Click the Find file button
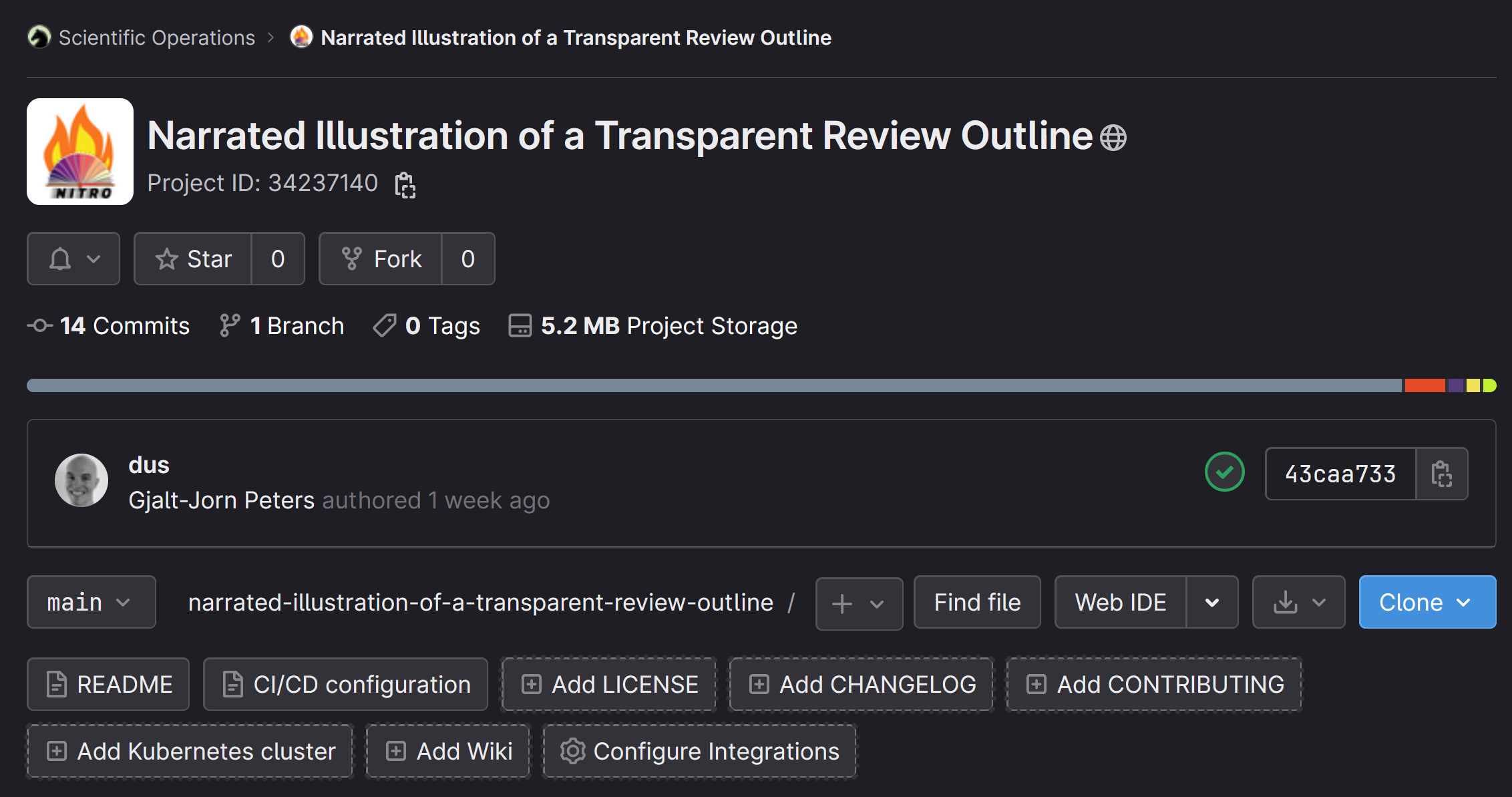 977,602
